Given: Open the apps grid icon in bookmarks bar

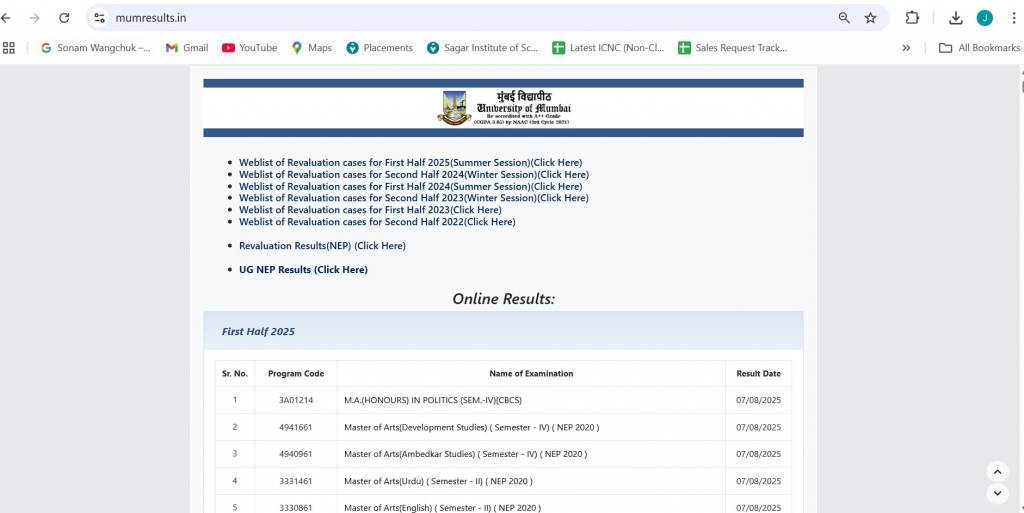Looking at the screenshot, I should click(9, 47).
